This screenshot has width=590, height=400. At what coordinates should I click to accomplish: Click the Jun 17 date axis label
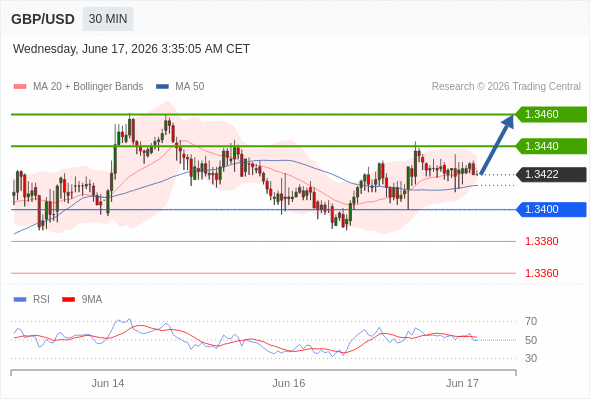click(462, 383)
